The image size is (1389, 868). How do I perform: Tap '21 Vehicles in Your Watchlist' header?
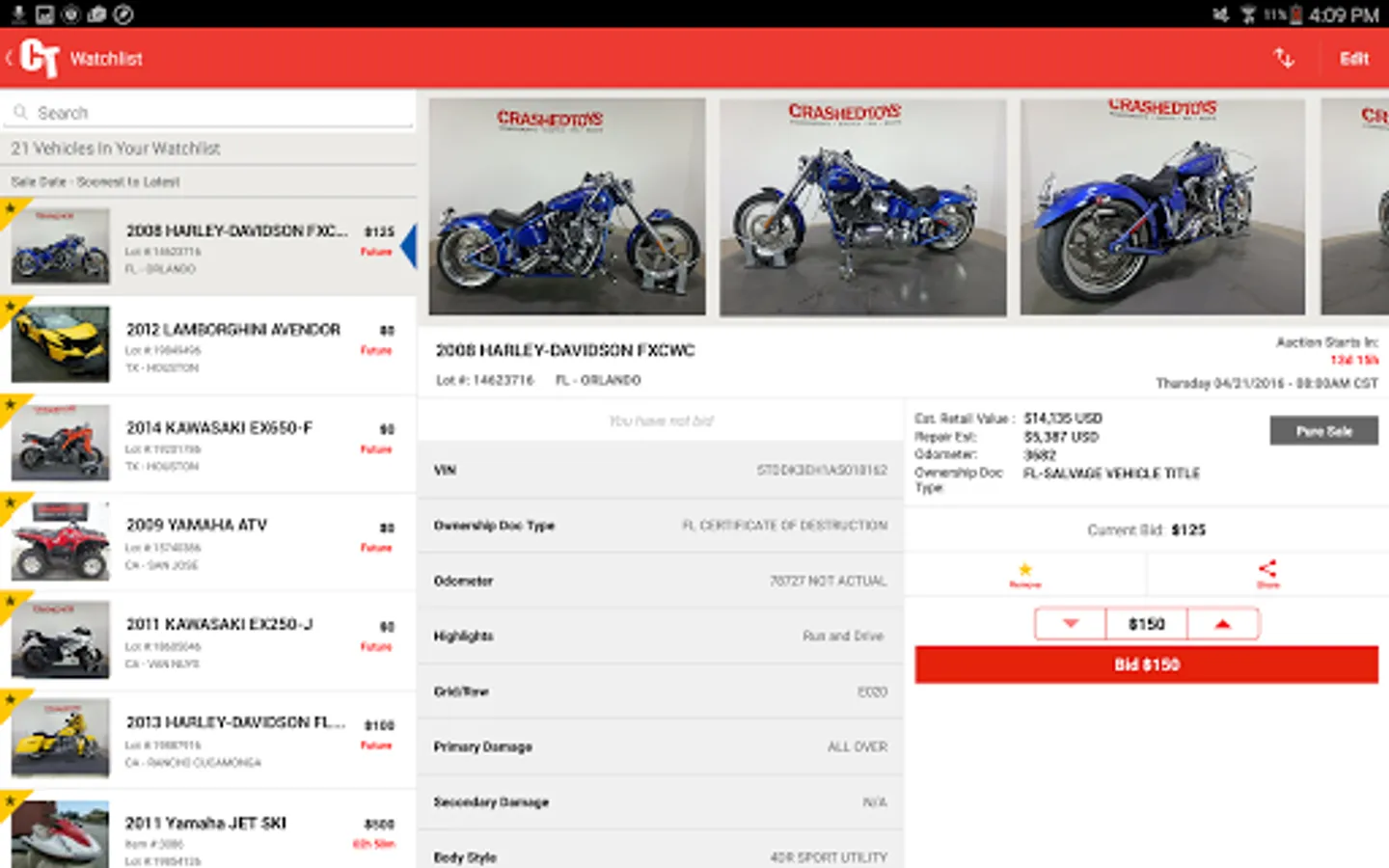point(116,149)
